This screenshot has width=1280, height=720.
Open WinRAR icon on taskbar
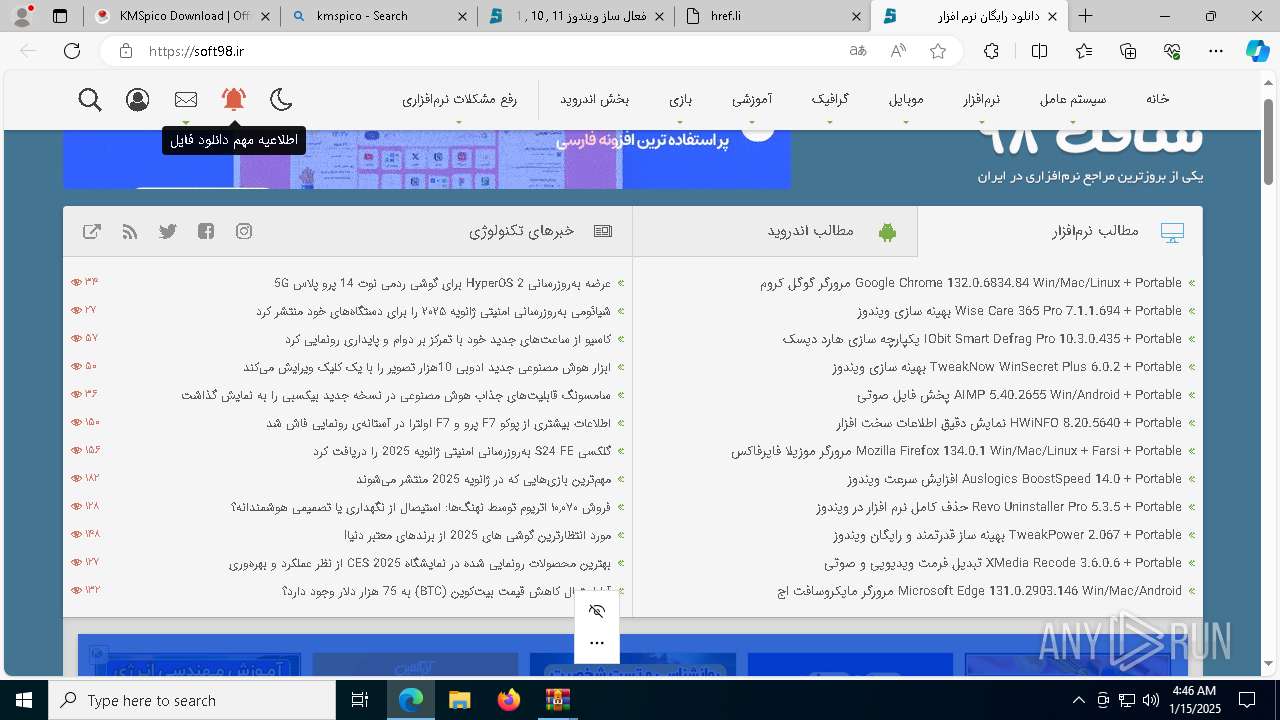click(557, 700)
